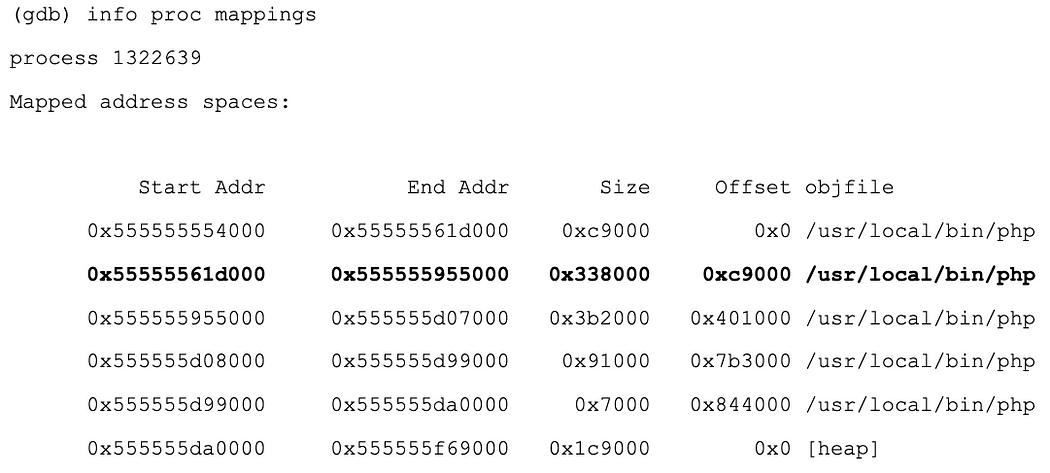This screenshot has height=473, width=1050.
Task: Click the "Size" column header
Action: (x=624, y=188)
